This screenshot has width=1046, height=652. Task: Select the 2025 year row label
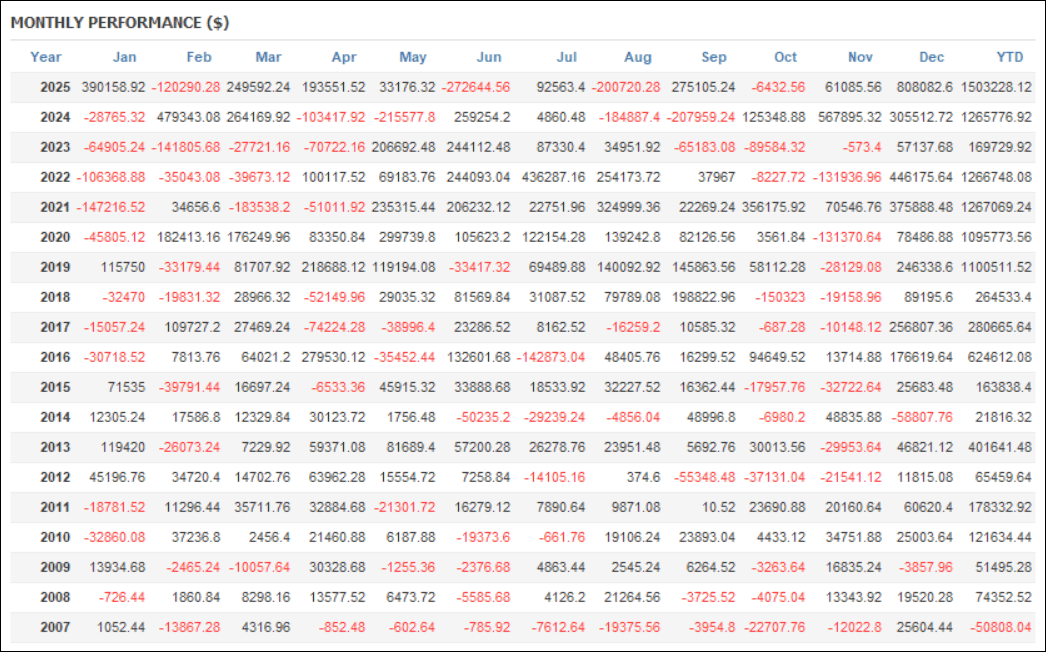tap(55, 87)
